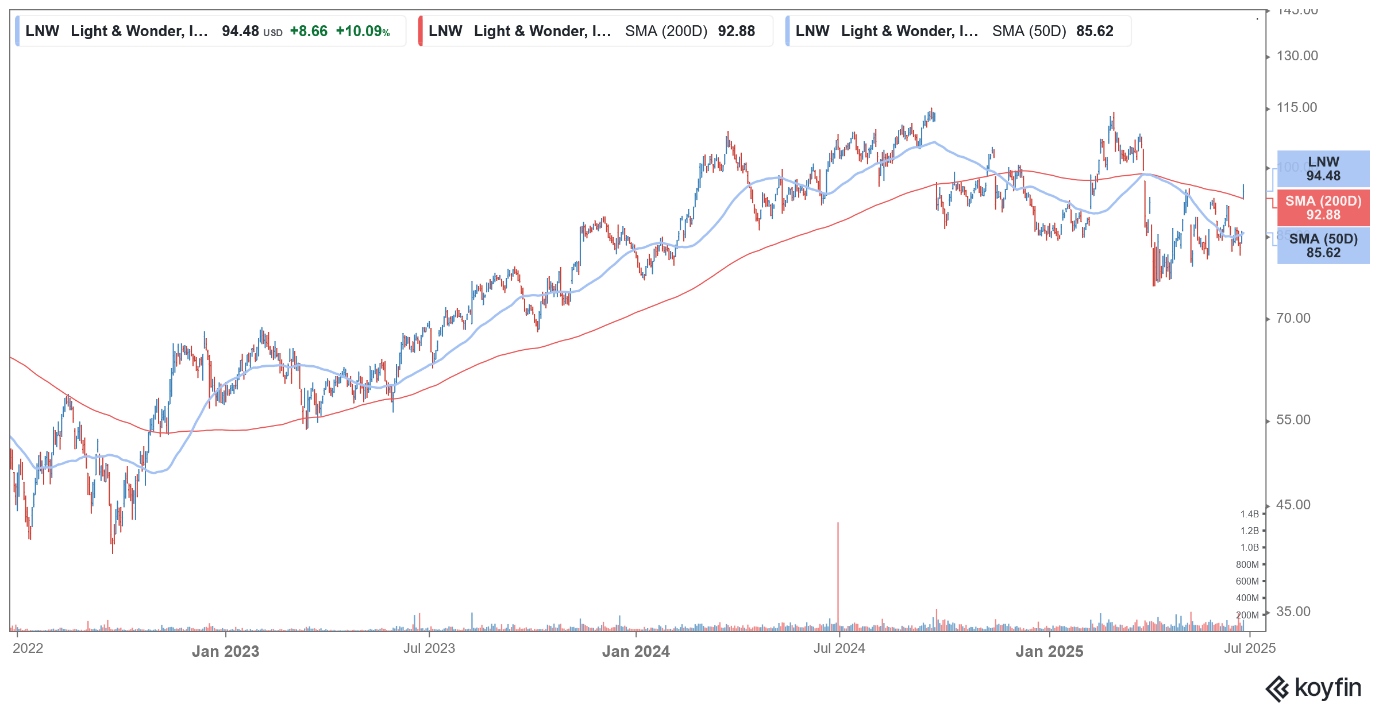Click the 1.0B volume axis label
The height and width of the screenshot is (712, 1379).
click(1249, 548)
